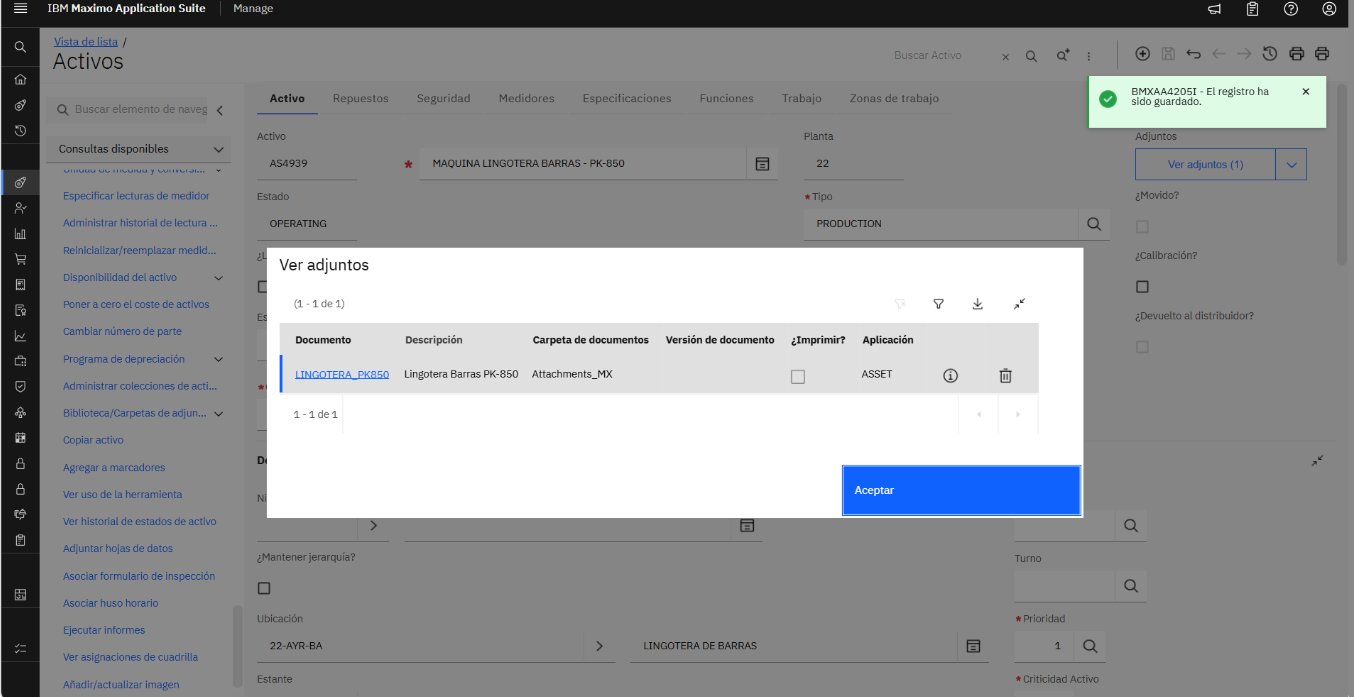Open the vertical three-dot search options

[1088, 57]
